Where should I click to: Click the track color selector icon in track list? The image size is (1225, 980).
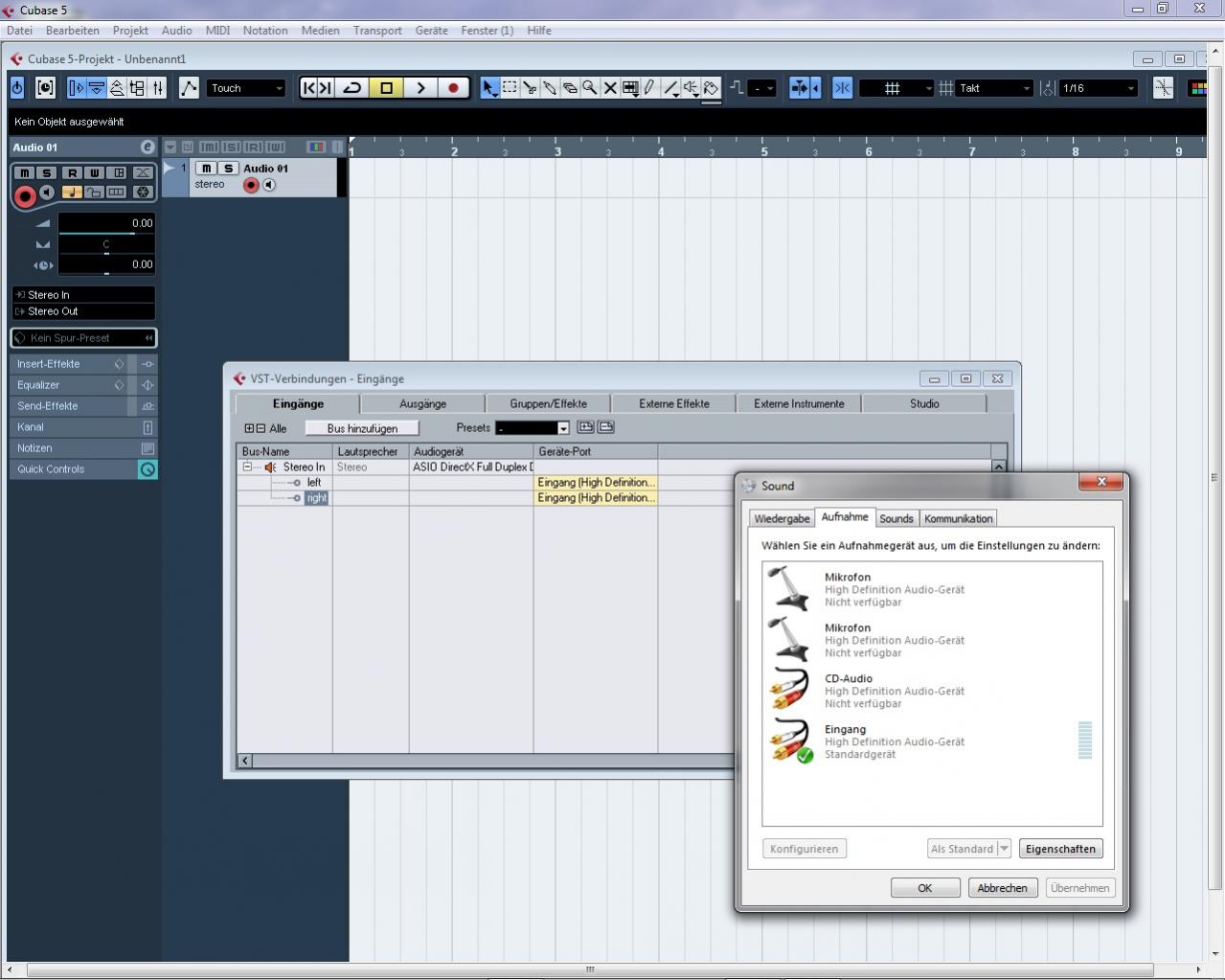coord(315,147)
